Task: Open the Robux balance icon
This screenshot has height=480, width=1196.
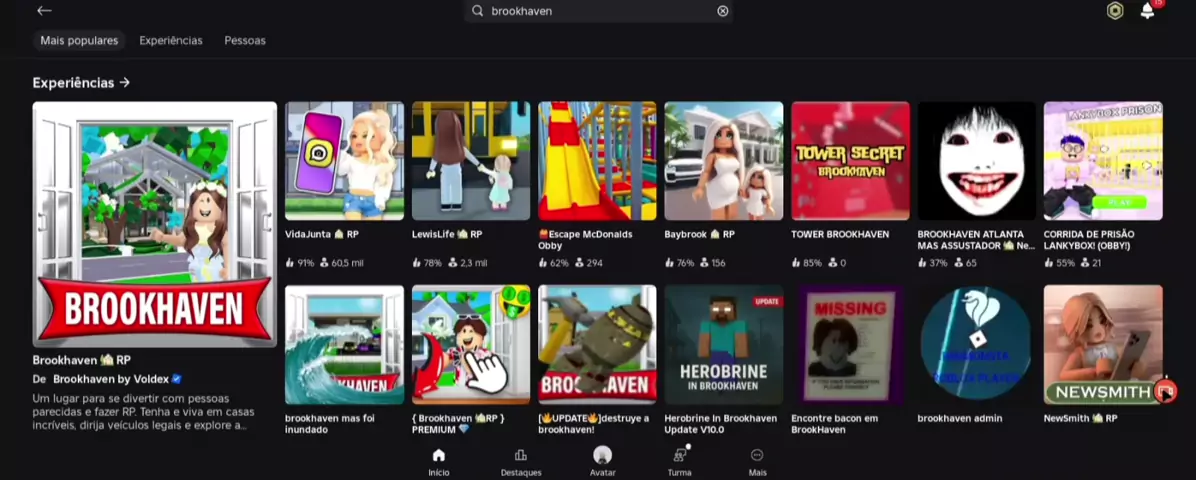Action: point(1115,11)
